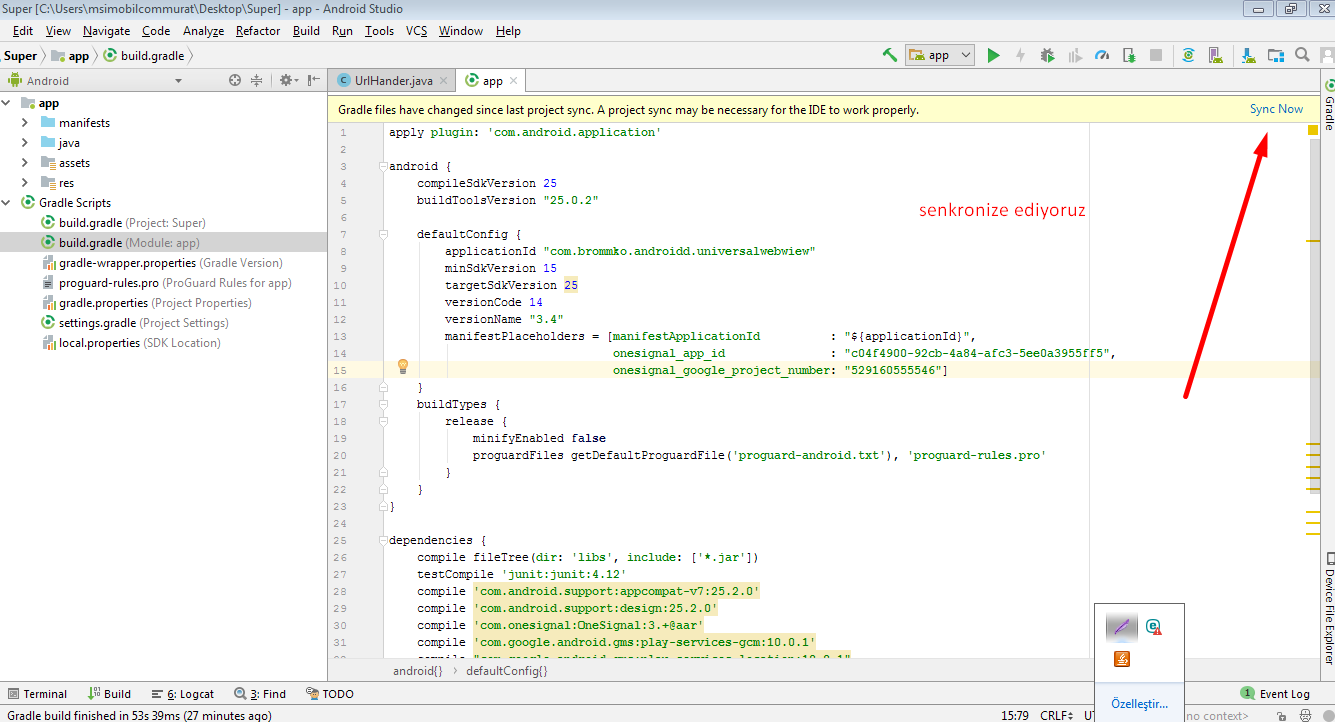Click the ESET tray icon with warning
This screenshot has height=722, width=1335.
point(1155,627)
